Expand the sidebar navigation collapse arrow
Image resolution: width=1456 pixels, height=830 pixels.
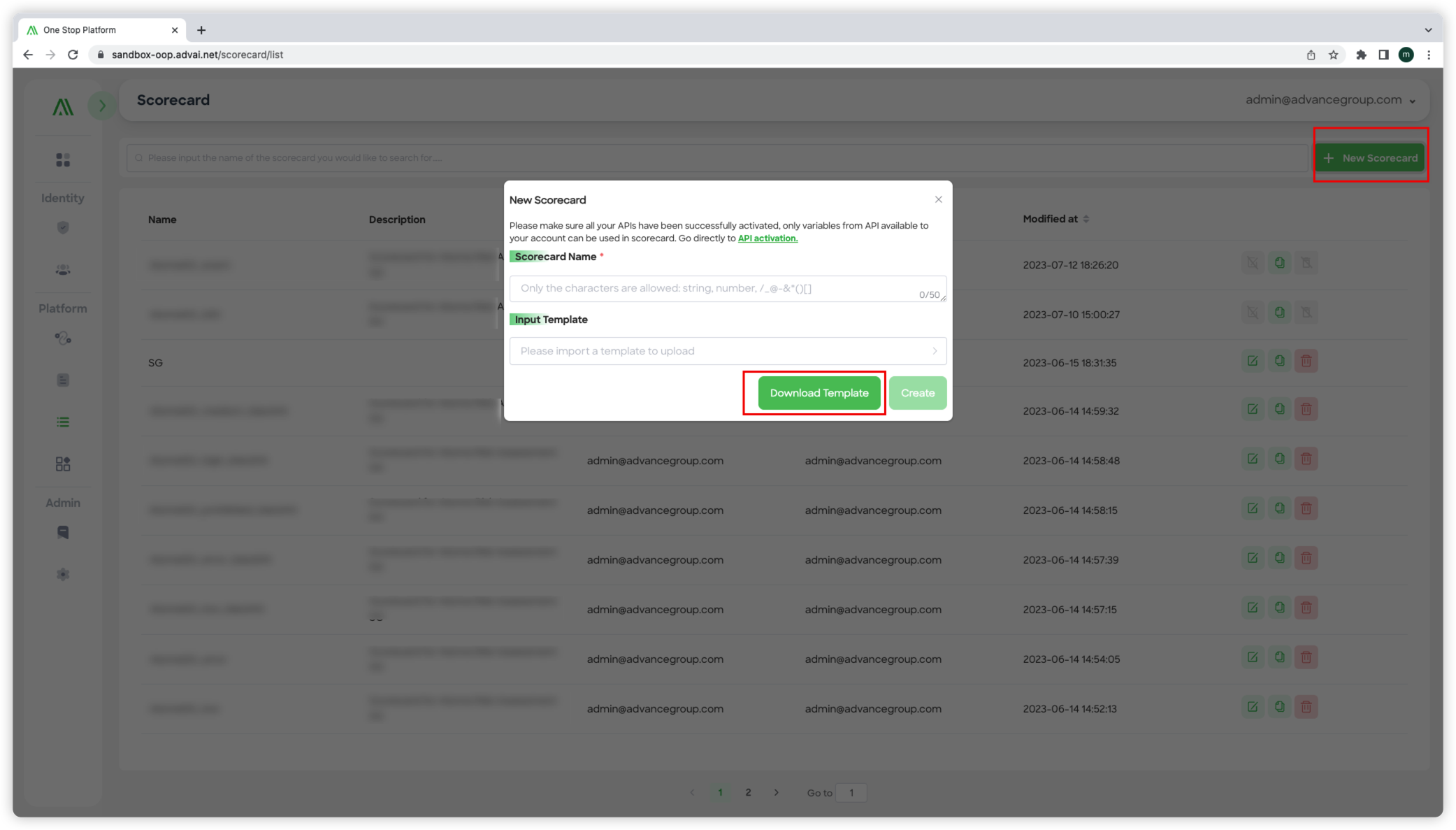click(x=102, y=105)
